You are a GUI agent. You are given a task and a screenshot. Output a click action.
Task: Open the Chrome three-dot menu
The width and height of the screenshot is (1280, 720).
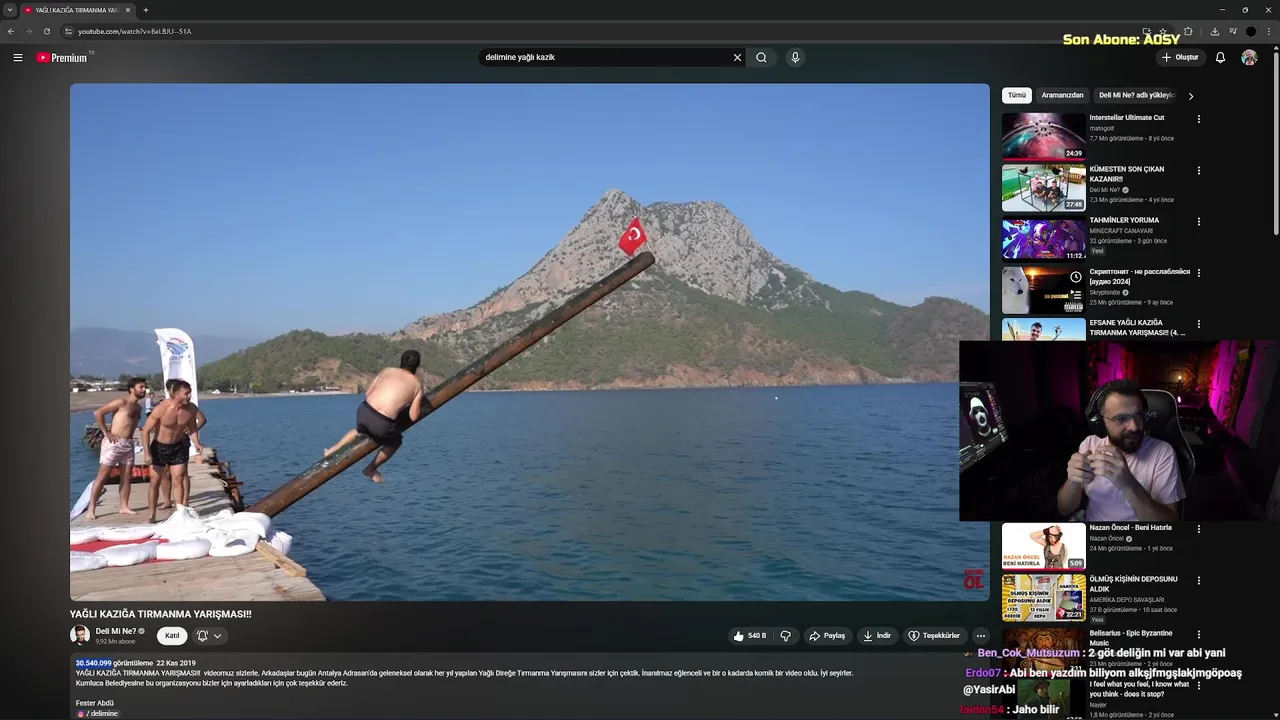click(1269, 31)
